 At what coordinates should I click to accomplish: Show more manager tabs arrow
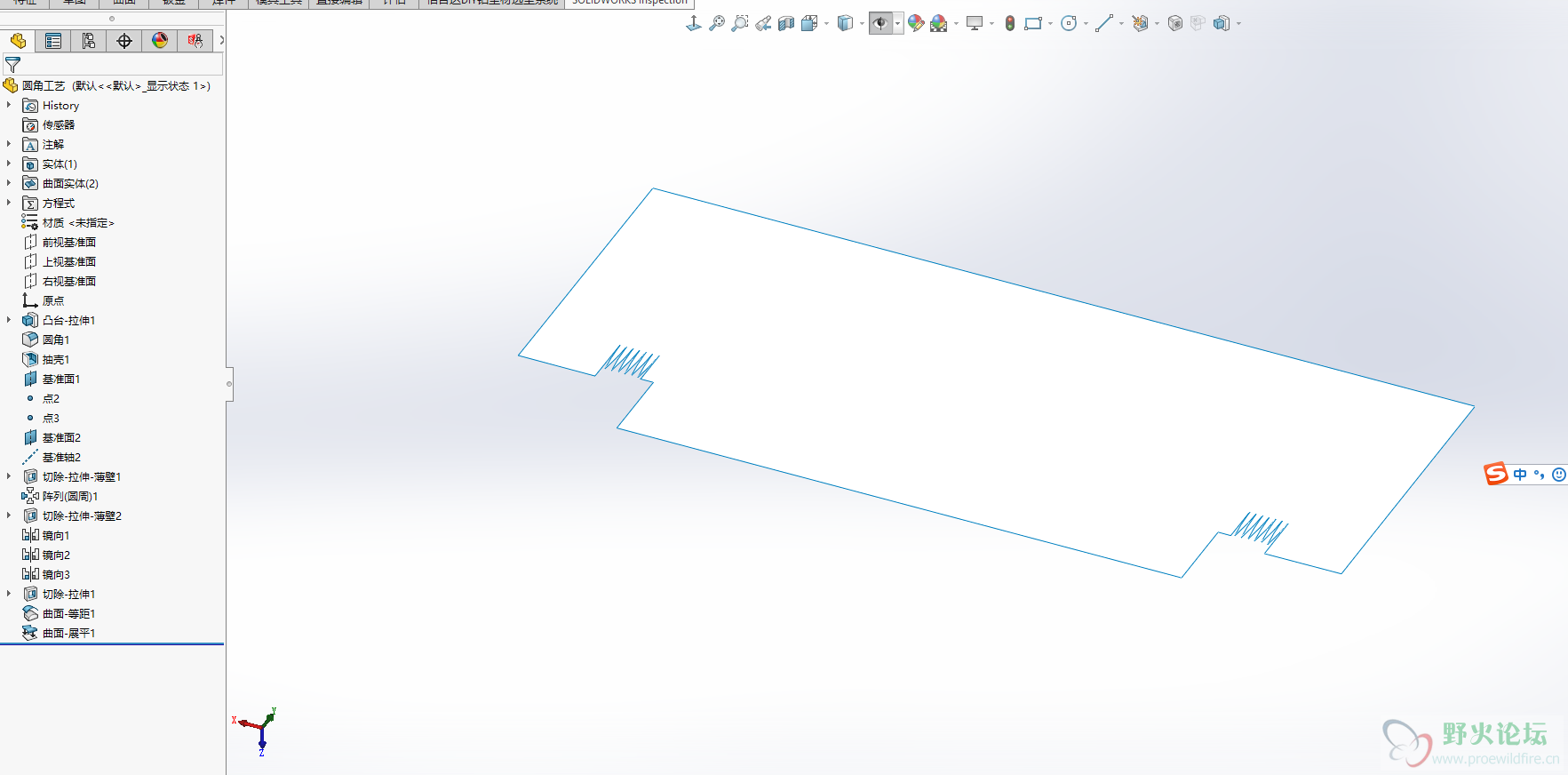pyautogui.click(x=221, y=40)
